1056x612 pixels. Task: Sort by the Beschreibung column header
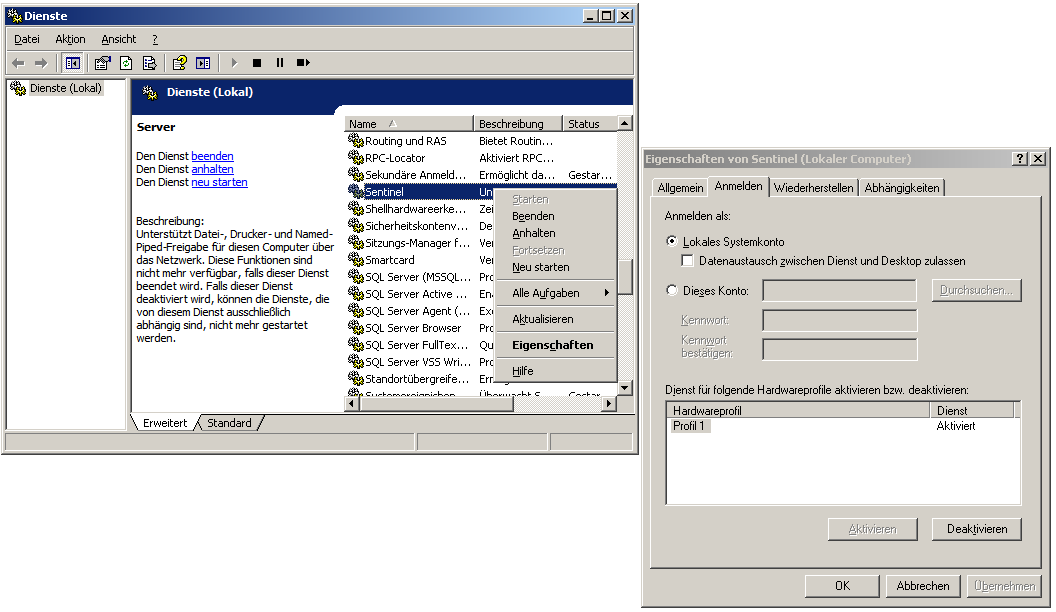pos(518,124)
